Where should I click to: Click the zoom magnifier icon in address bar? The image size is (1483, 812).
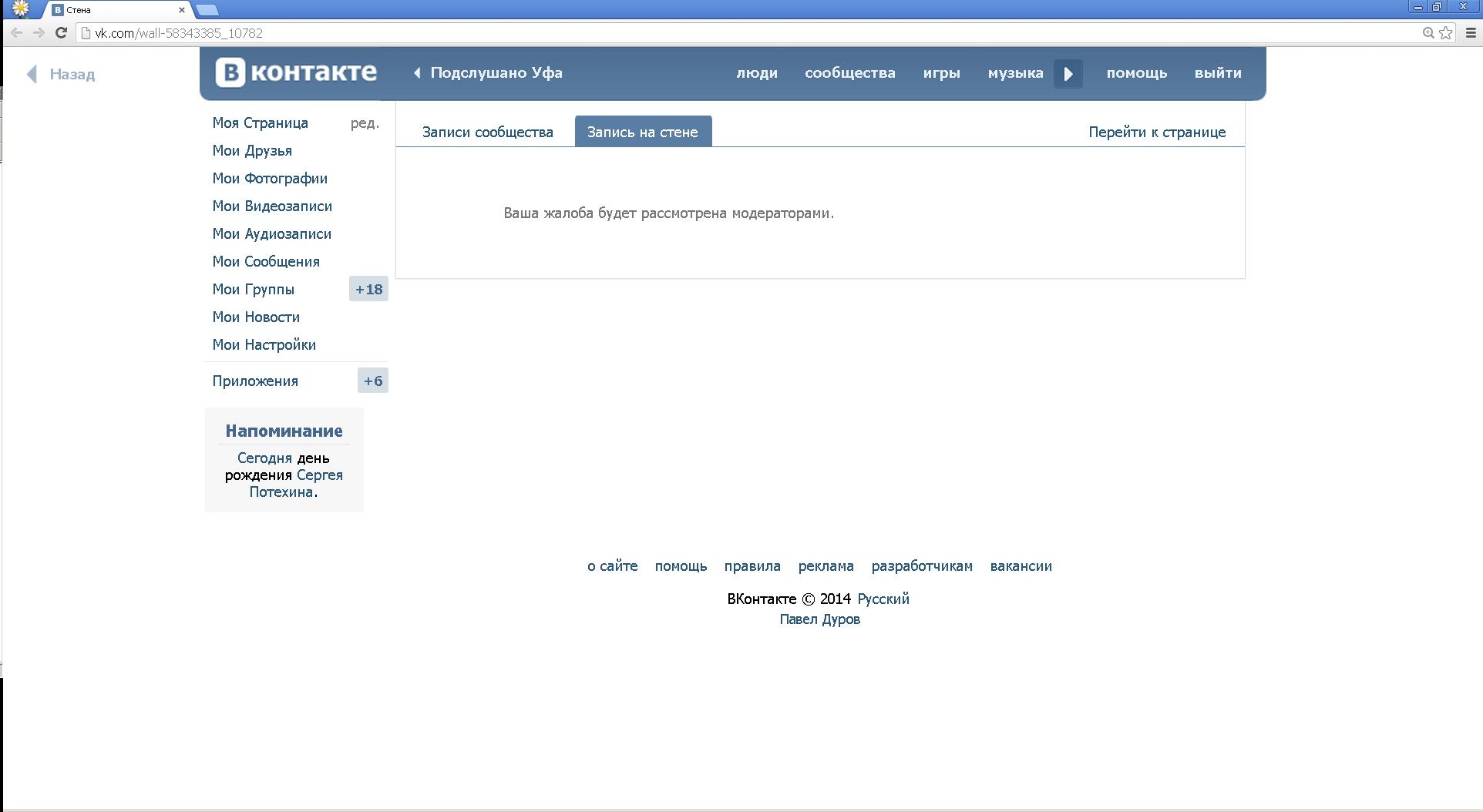[1428, 33]
